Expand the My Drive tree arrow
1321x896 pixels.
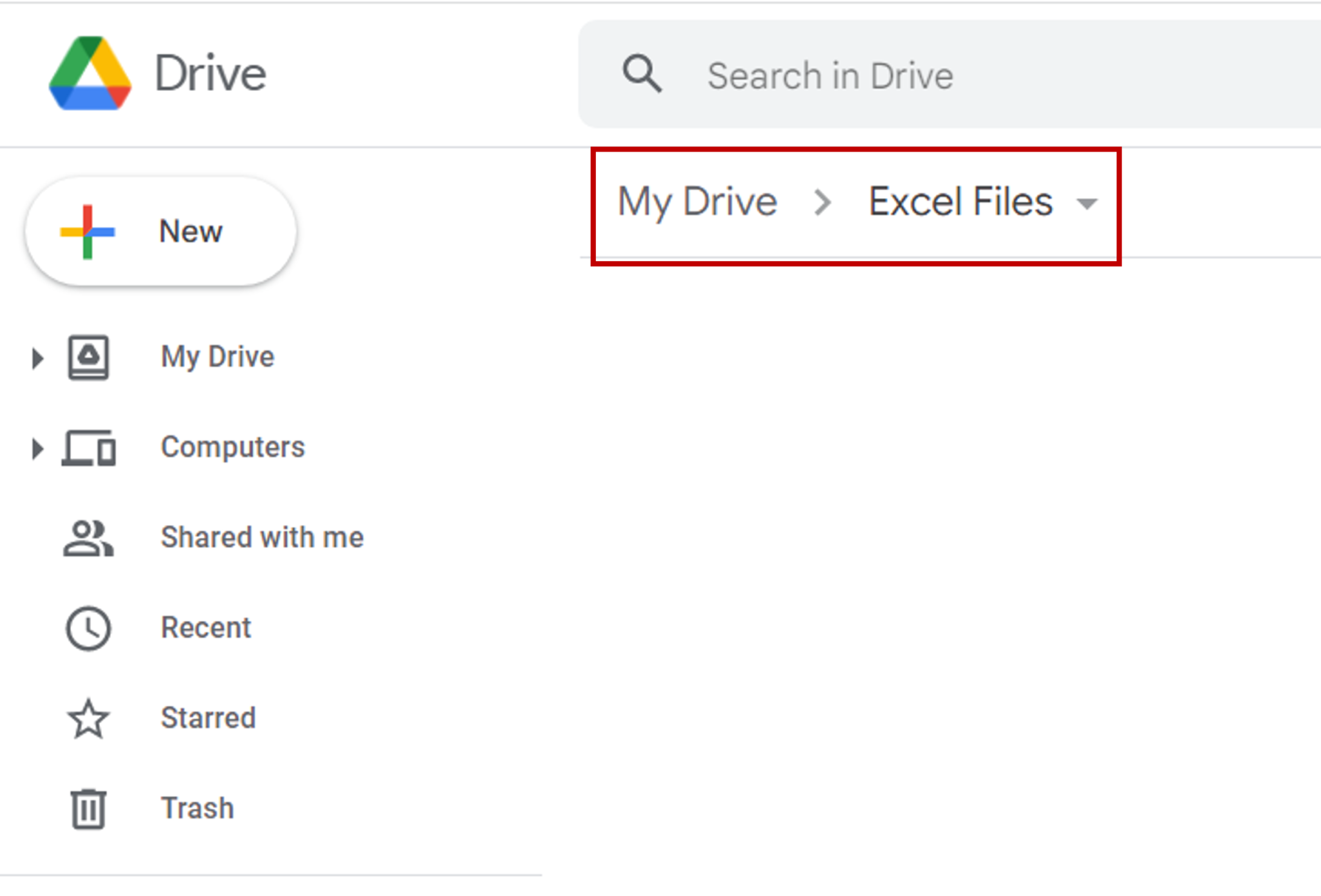click(37, 358)
